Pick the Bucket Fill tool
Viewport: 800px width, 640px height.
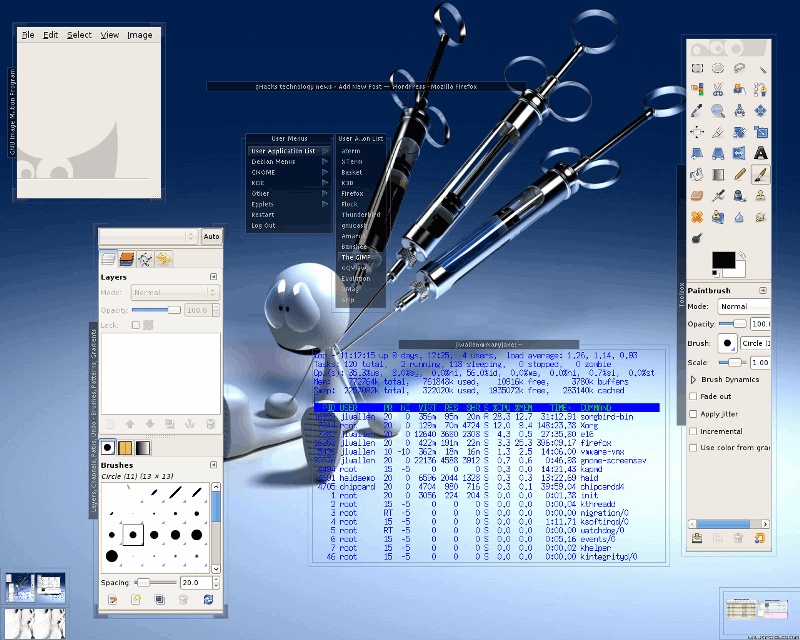(697, 174)
